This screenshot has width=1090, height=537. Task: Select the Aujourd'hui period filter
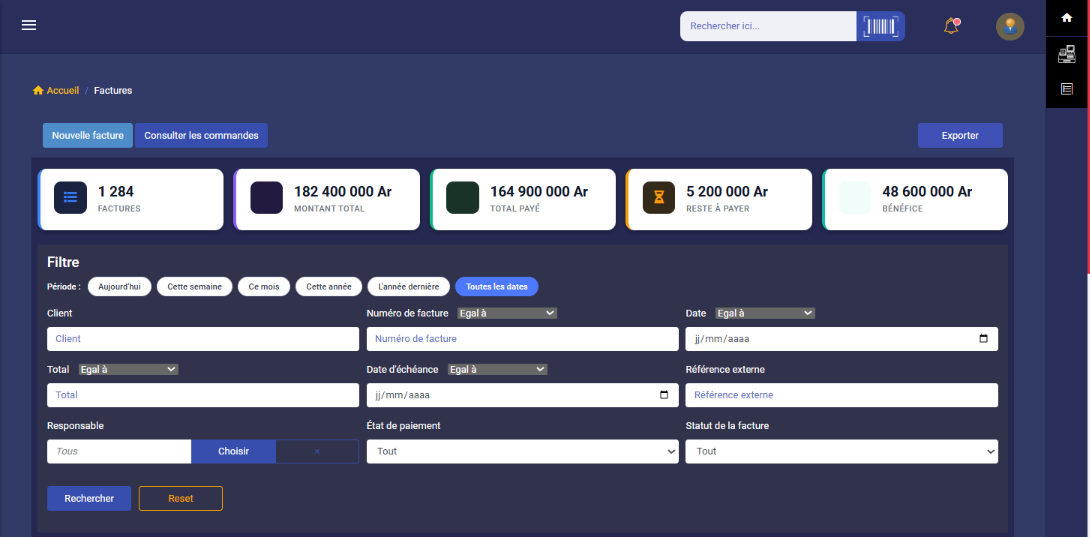(x=120, y=287)
